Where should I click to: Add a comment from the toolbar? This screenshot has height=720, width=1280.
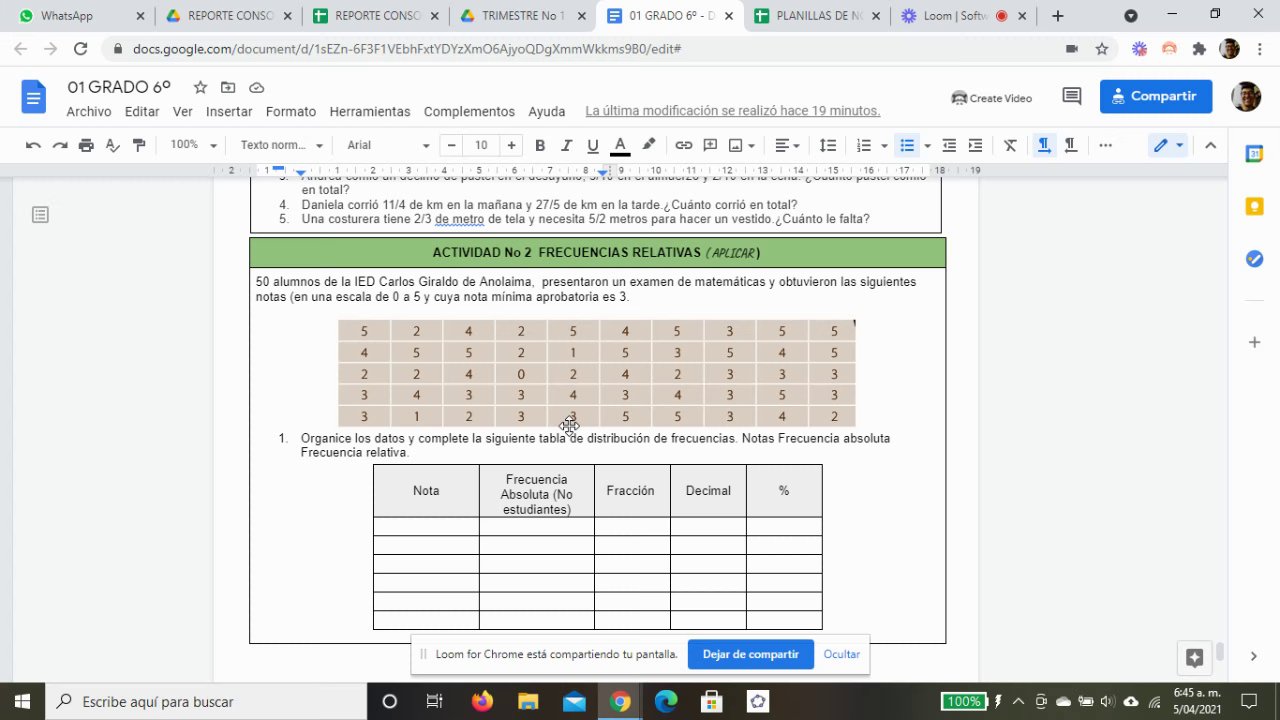pos(710,145)
